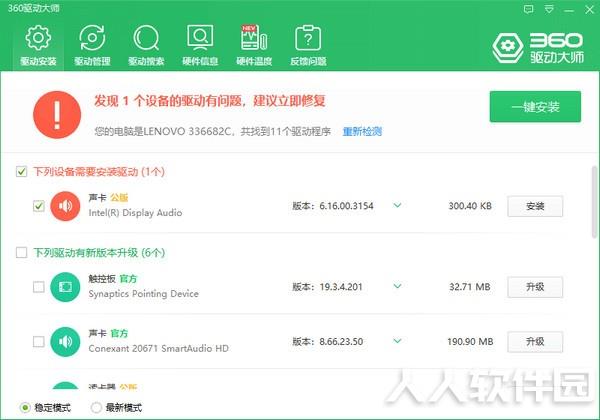Expand version dropdown for 19.3.4.201
The image size is (600, 420).
[397, 286]
